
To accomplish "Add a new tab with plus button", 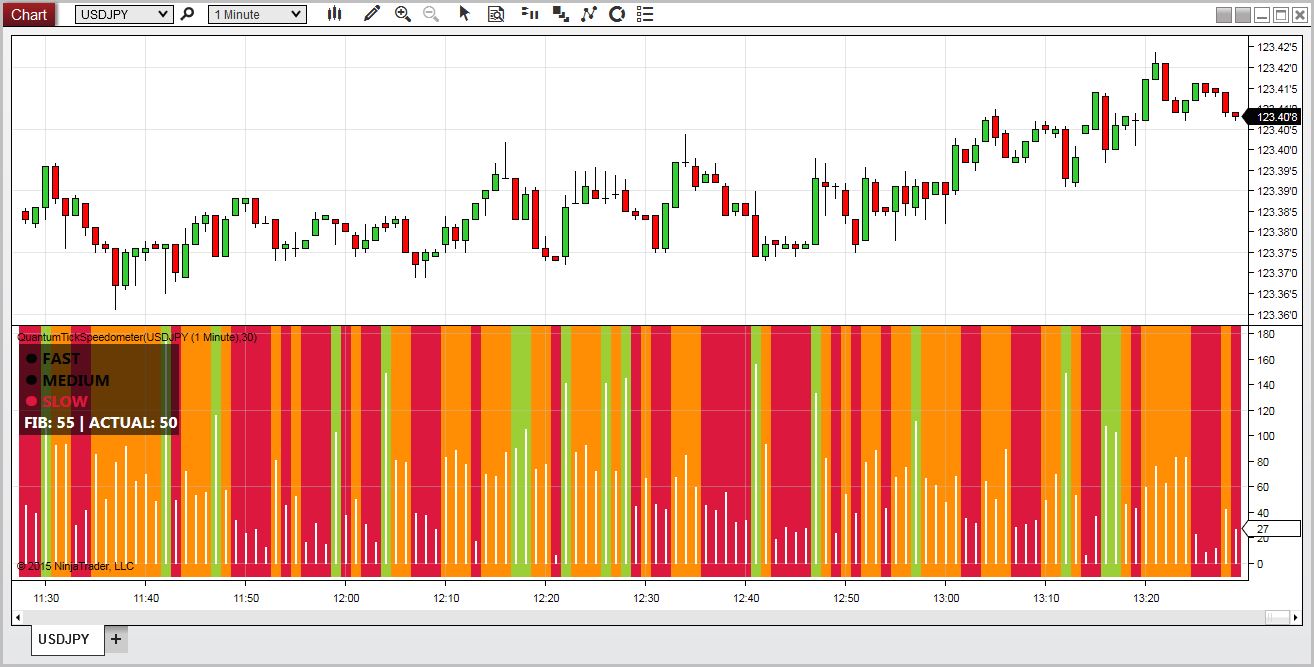I will click(x=116, y=639).
